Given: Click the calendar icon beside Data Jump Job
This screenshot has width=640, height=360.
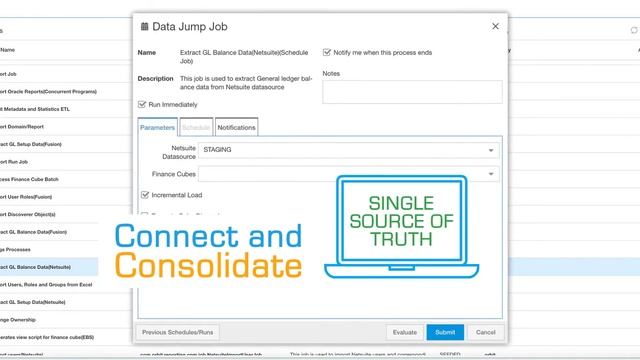Looking at the screenshot, I should [x=144, y=27].
